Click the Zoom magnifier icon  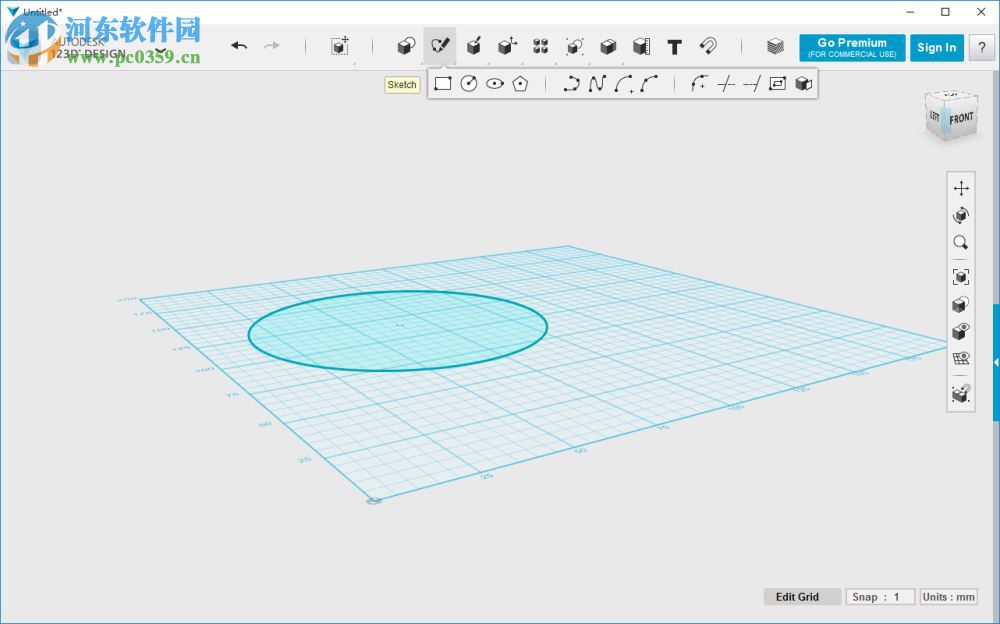[x=961, y=243]
